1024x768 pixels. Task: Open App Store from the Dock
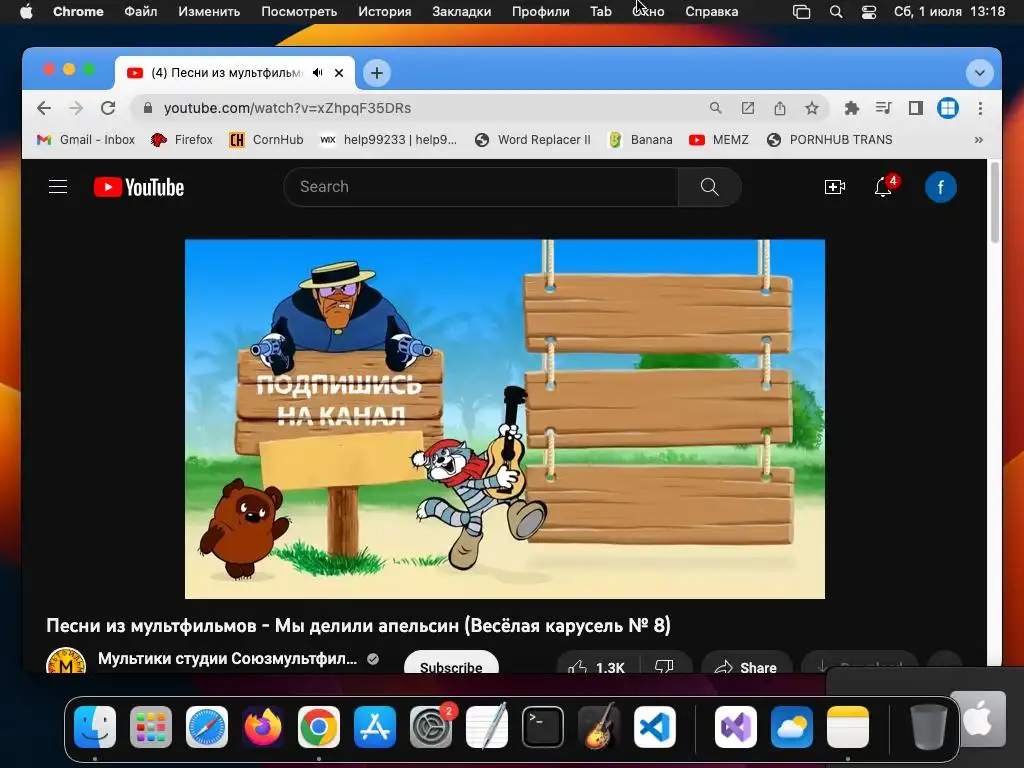(375, 727)
